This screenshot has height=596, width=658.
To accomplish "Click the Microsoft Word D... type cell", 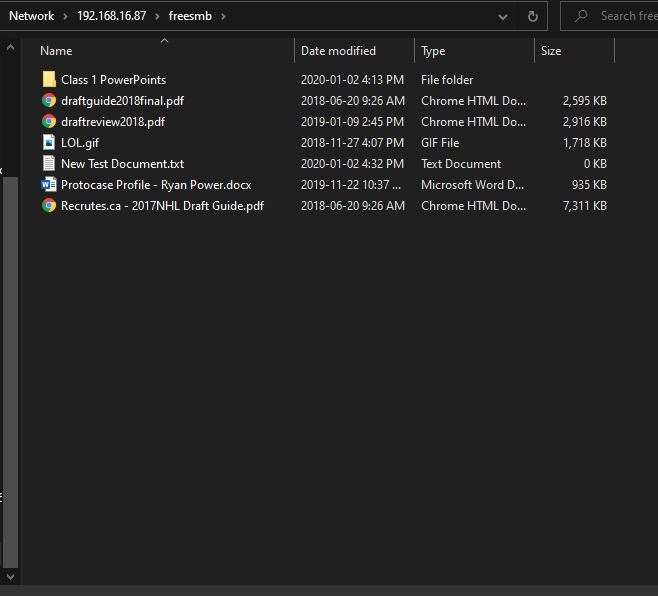I will pyautogui.click(x=473, y=185).
